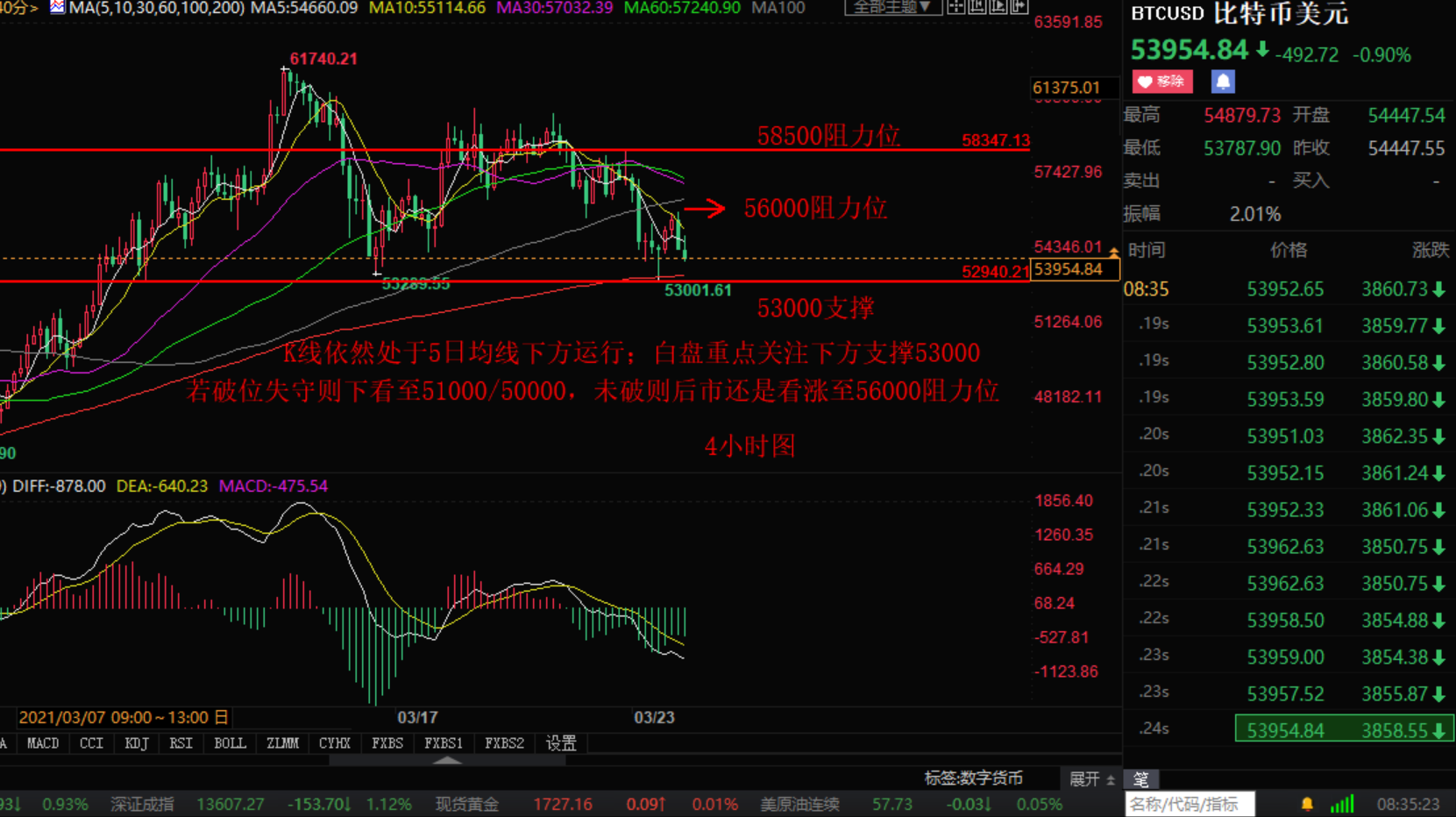The image size is (1456, 817).
Task: Click the date range 2021/03/07 09:00~13:00 label
Action: point(123,717)
